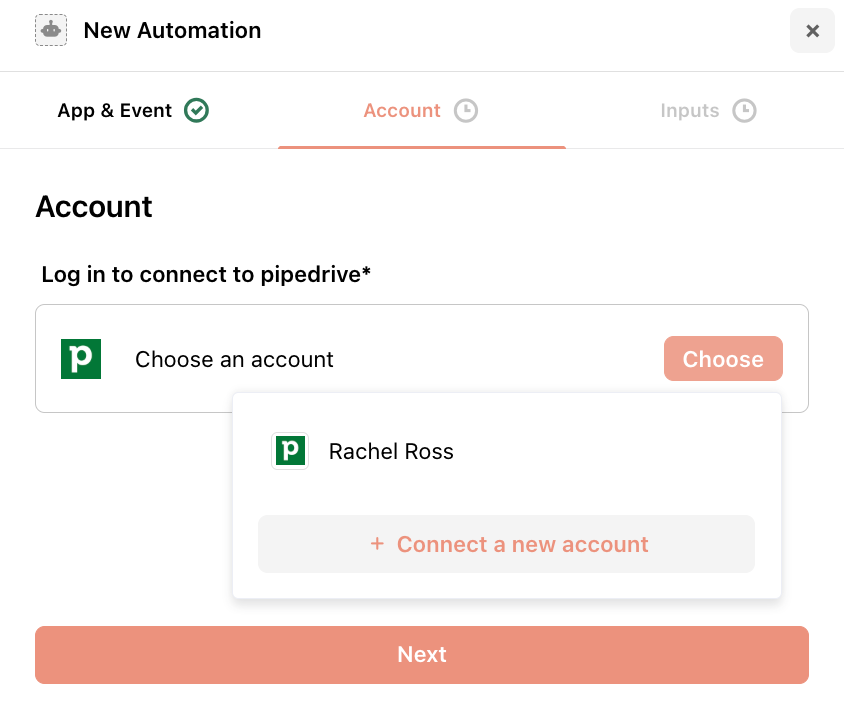The height and width of the screenshot is (710, 844).
Task: Proceed with the Next button
Action: [x=422, y=655]
